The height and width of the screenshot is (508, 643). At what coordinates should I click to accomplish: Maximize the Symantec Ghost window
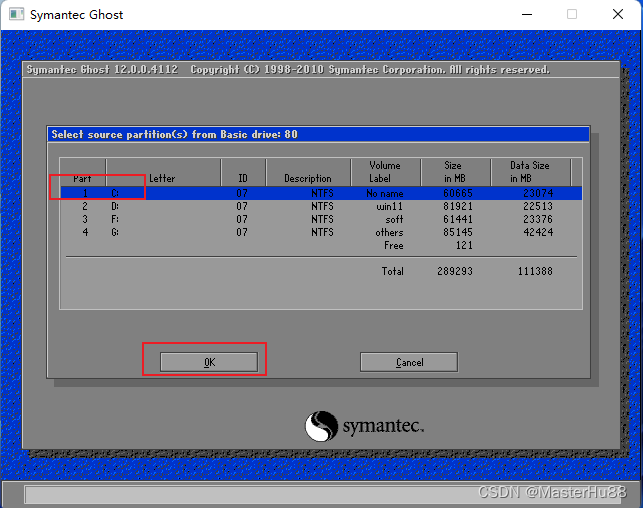572,14
